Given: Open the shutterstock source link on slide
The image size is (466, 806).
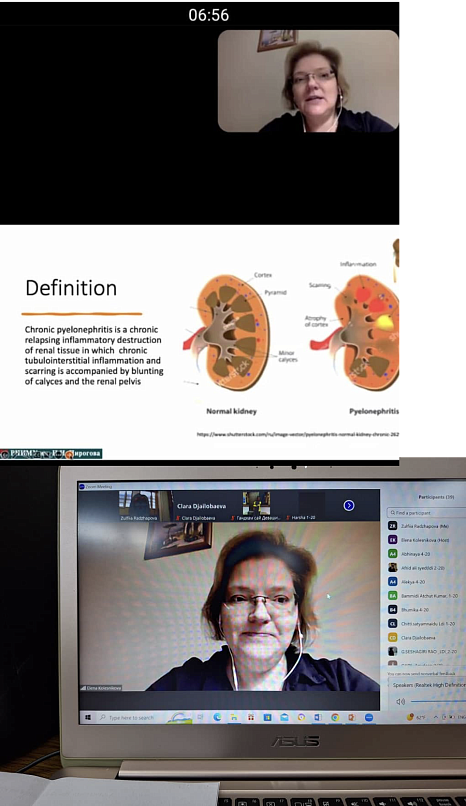Looking at the screenshot, I should tap(298, 434).
